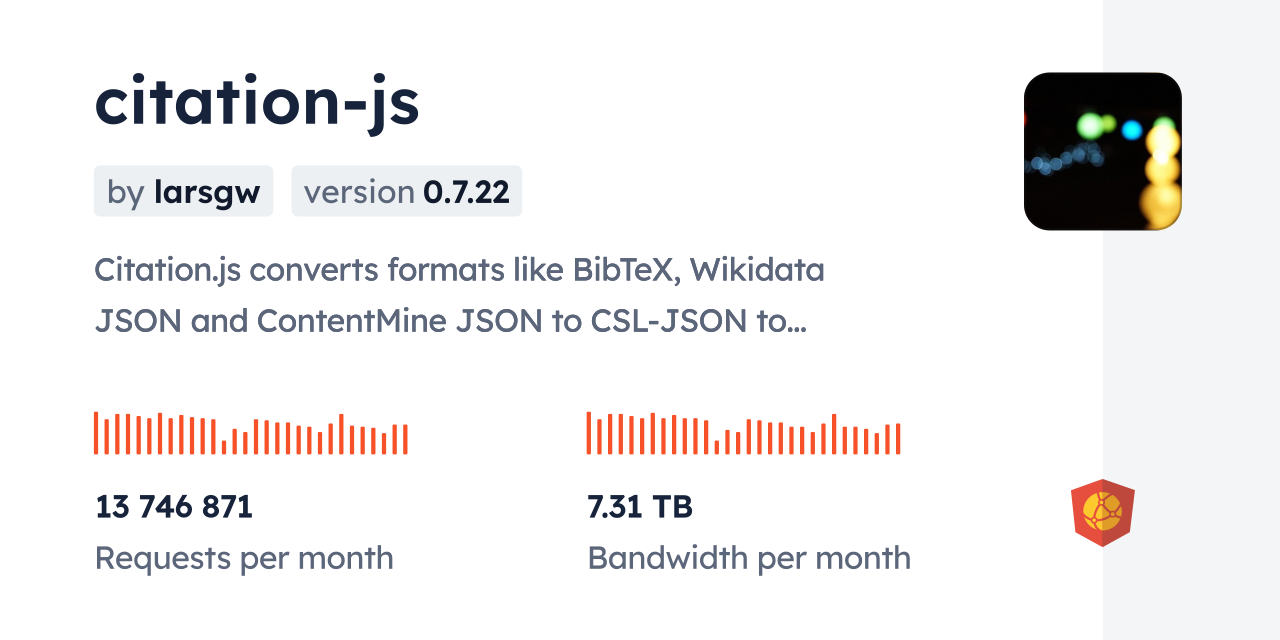Click the middle of the bandwidth sparkline chart
This screenshot has height=640, width=1280.
point(743,435)
